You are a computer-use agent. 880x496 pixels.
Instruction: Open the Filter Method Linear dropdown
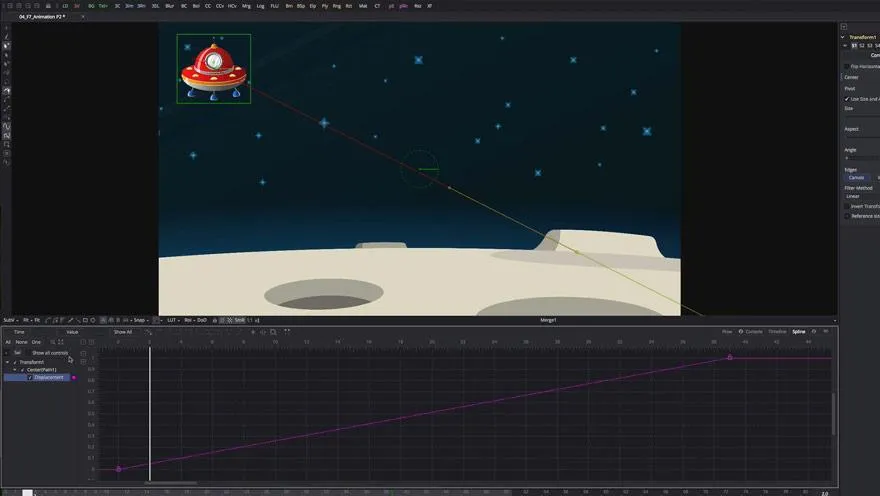[x=861, y=196]
